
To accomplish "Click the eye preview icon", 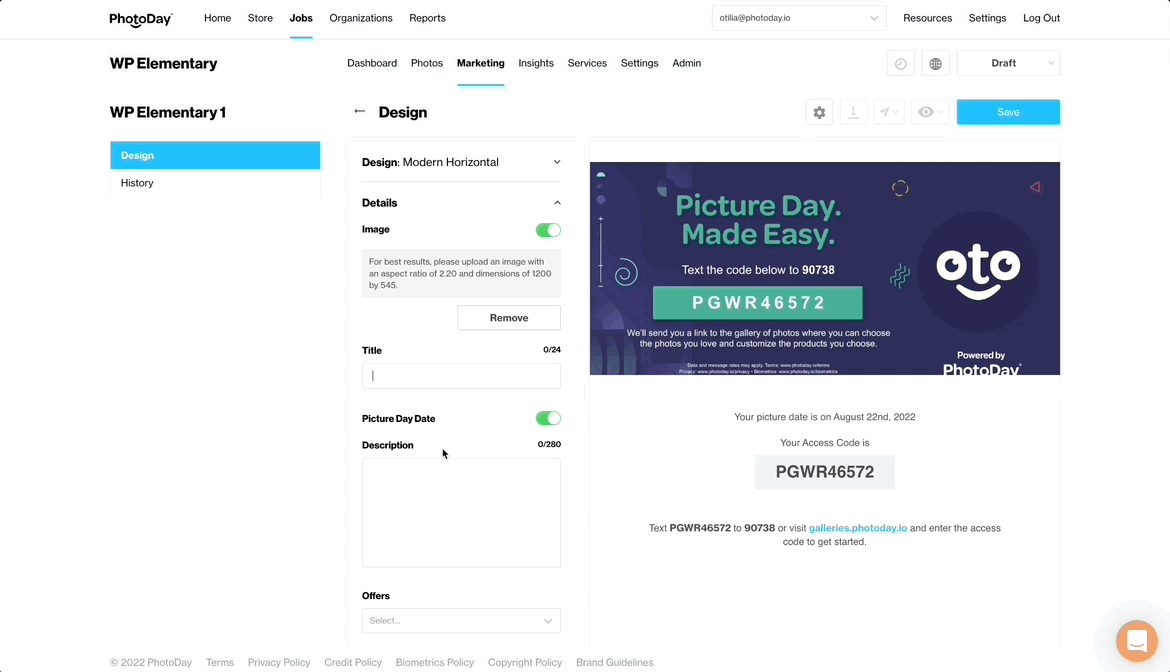I will [x=927, y=113].
